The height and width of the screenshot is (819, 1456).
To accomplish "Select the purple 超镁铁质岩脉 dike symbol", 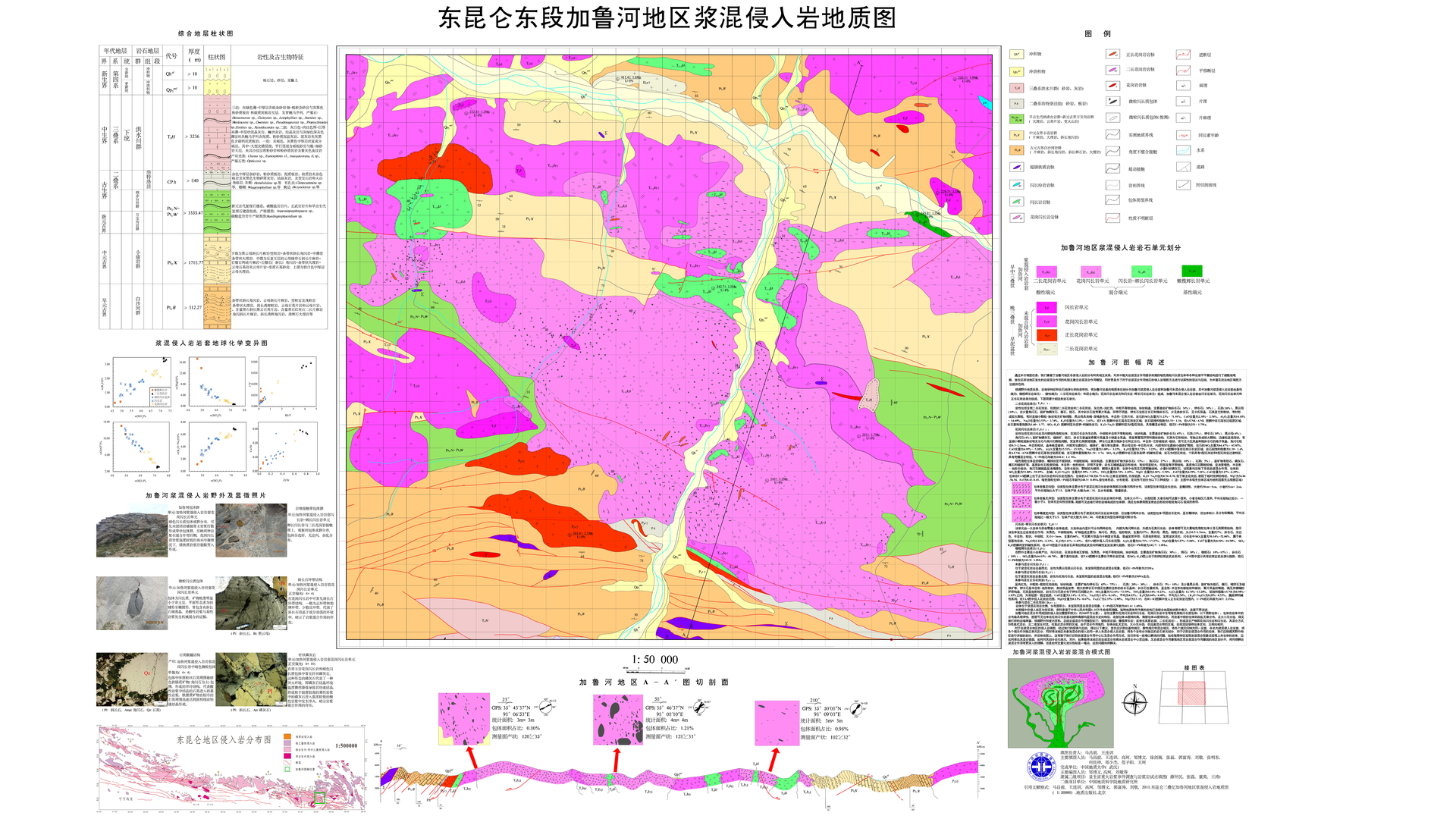I will pyautogui.click(x=1016, y=168).
